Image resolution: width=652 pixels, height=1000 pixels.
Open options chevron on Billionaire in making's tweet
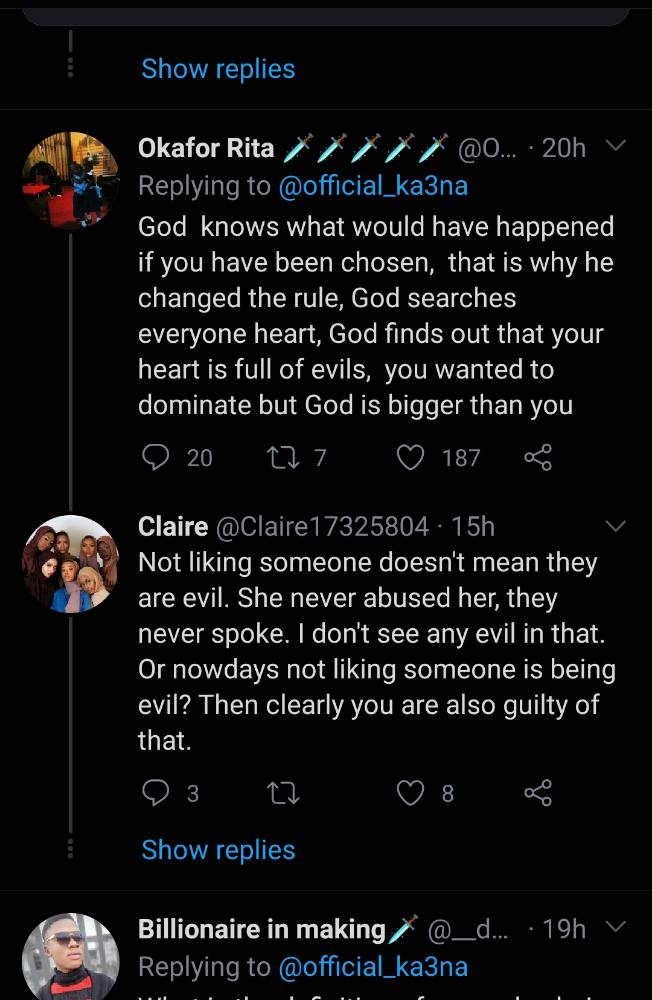[x=616, y=927]
